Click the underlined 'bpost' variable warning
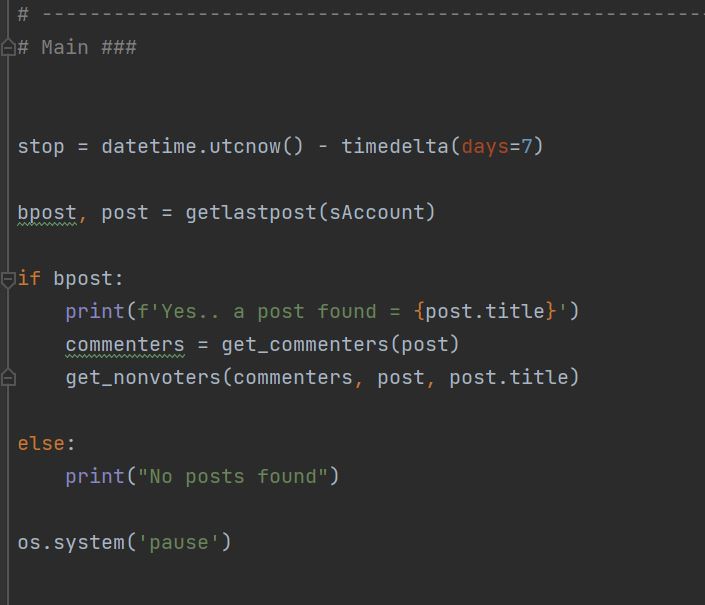The image size is (705, 605). 47,214
